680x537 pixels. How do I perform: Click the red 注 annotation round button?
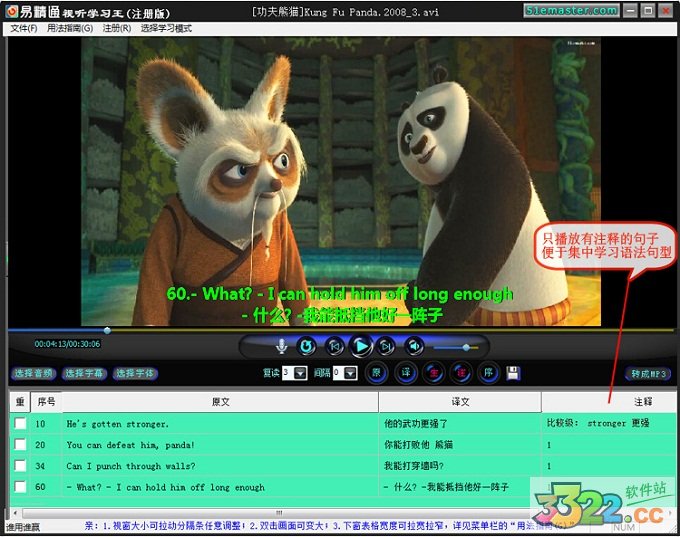click(461, 373)
